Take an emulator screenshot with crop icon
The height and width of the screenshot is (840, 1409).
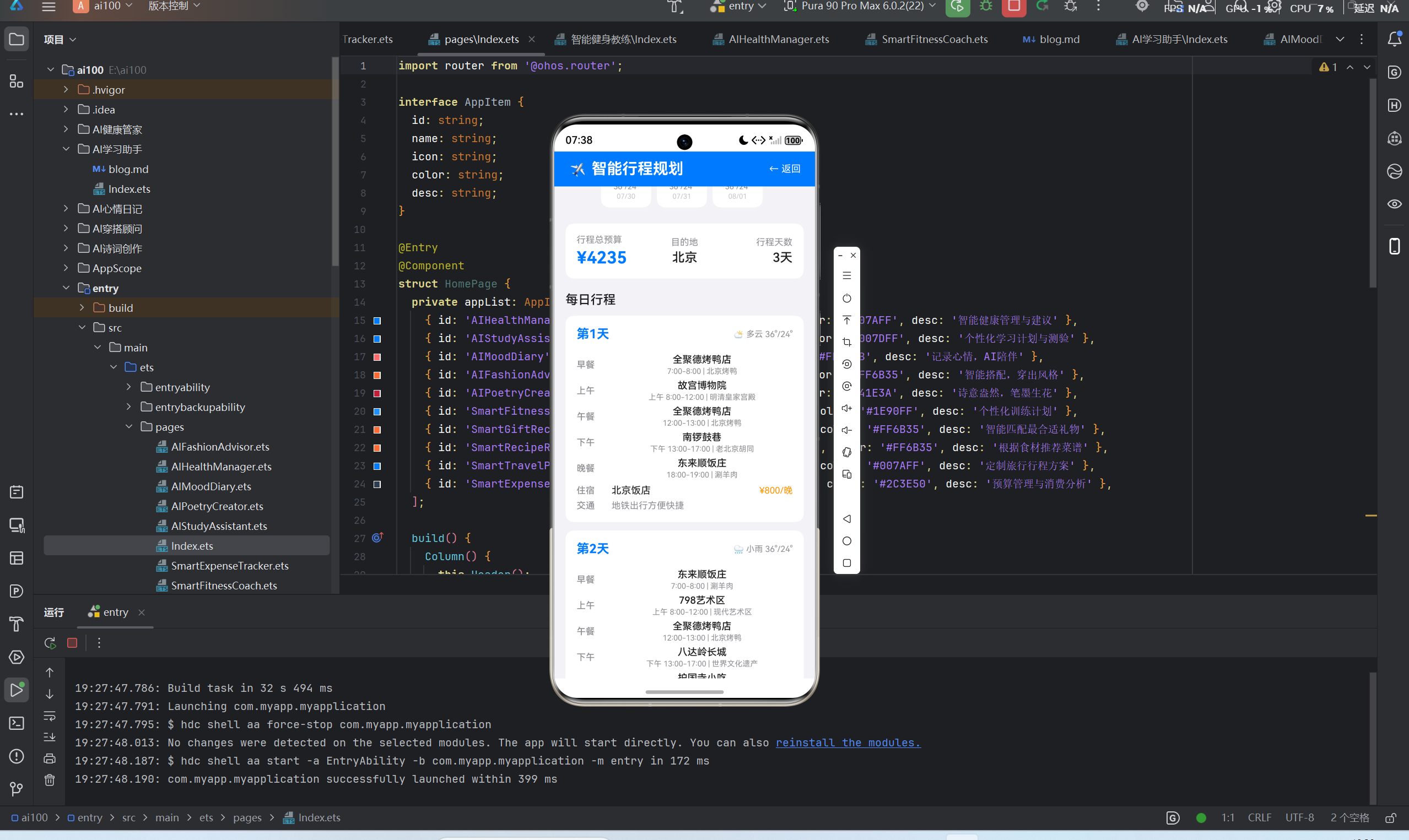[x=846, y=343]
